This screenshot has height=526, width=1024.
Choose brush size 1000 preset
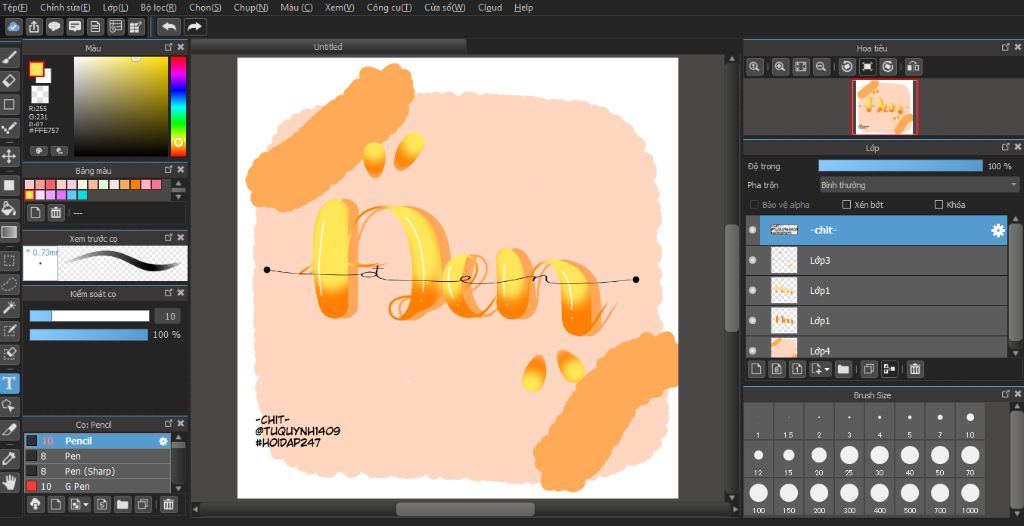pos(970,499)
